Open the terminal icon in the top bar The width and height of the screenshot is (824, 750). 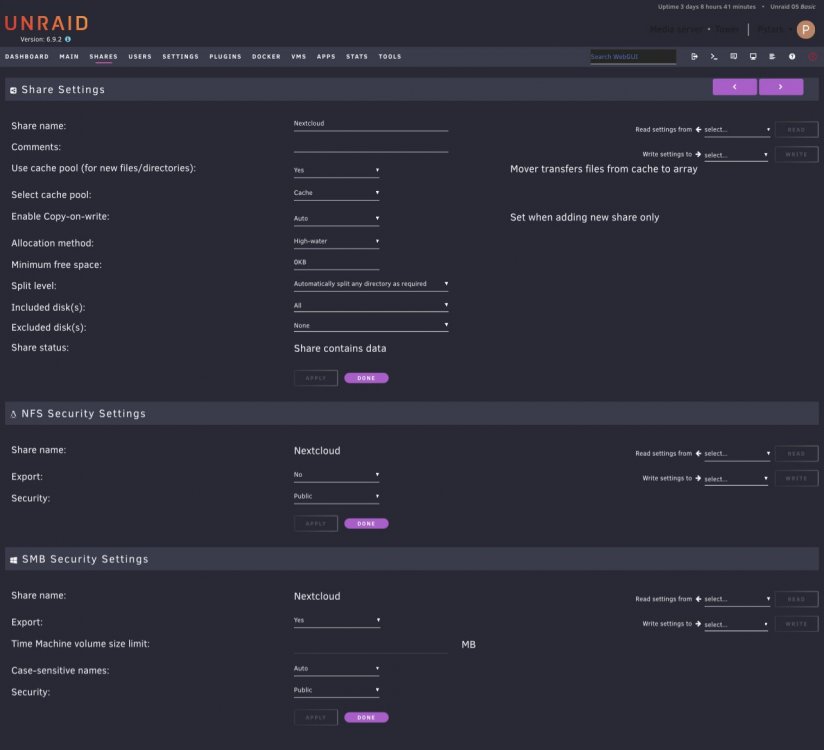[714, 56]
